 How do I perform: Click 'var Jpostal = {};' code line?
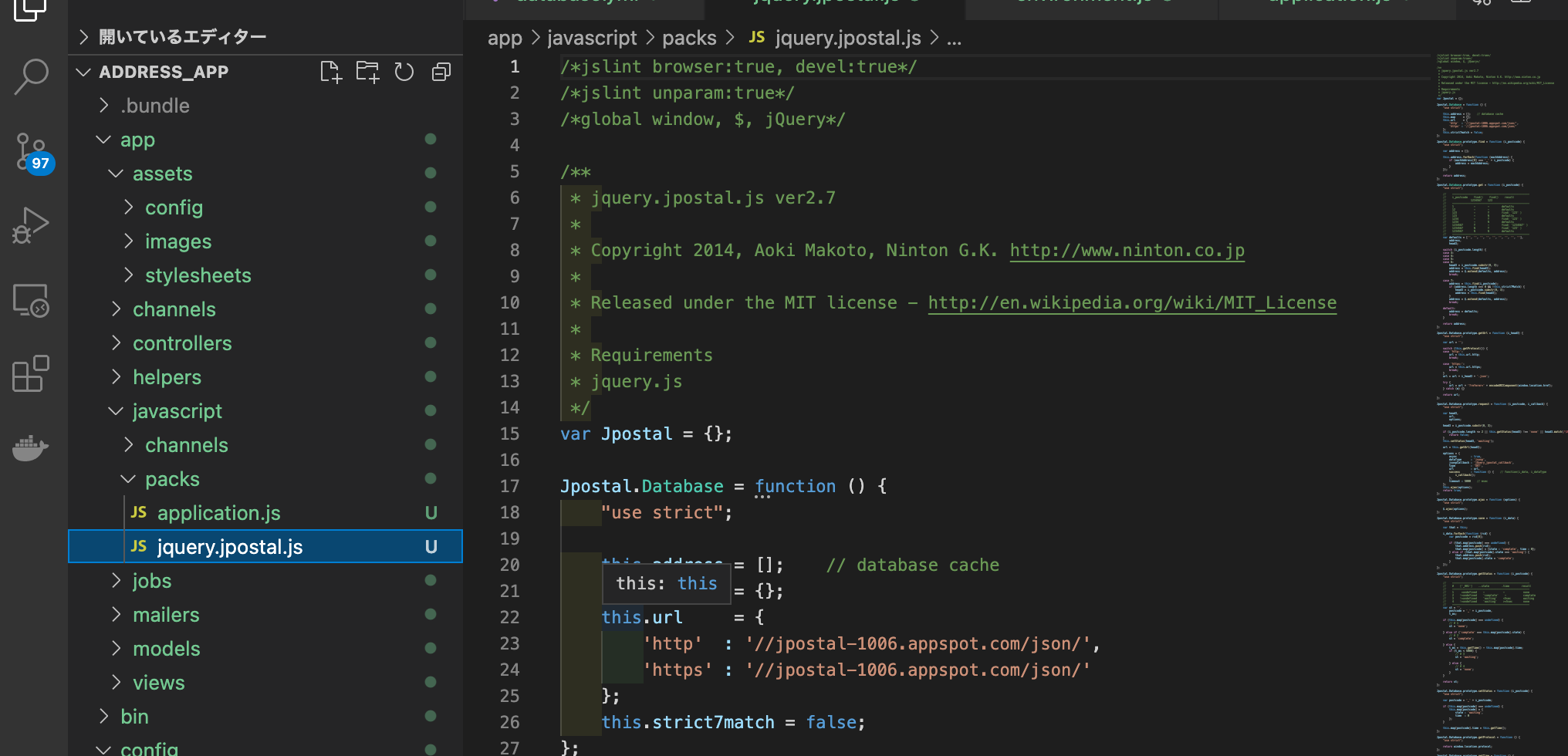646,434
